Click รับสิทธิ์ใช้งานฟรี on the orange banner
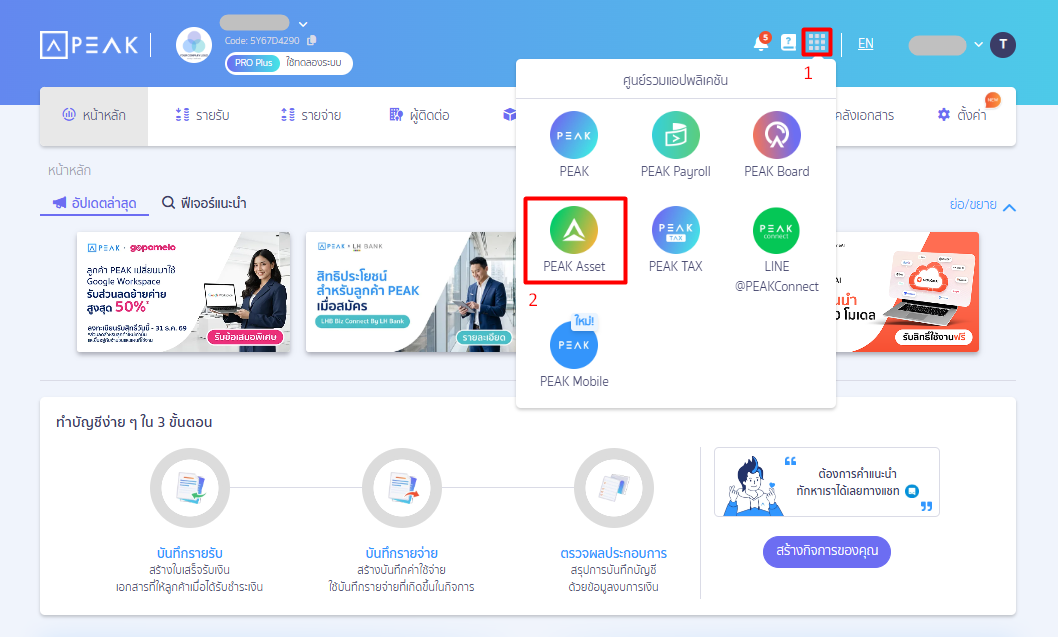This screenshot has width=1058, height=637. point(934,337)
